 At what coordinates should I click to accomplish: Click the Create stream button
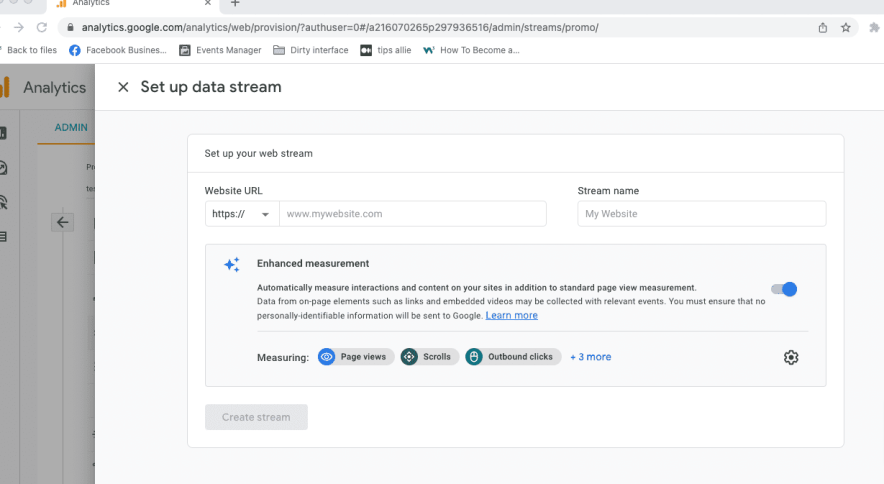point(256,417)
